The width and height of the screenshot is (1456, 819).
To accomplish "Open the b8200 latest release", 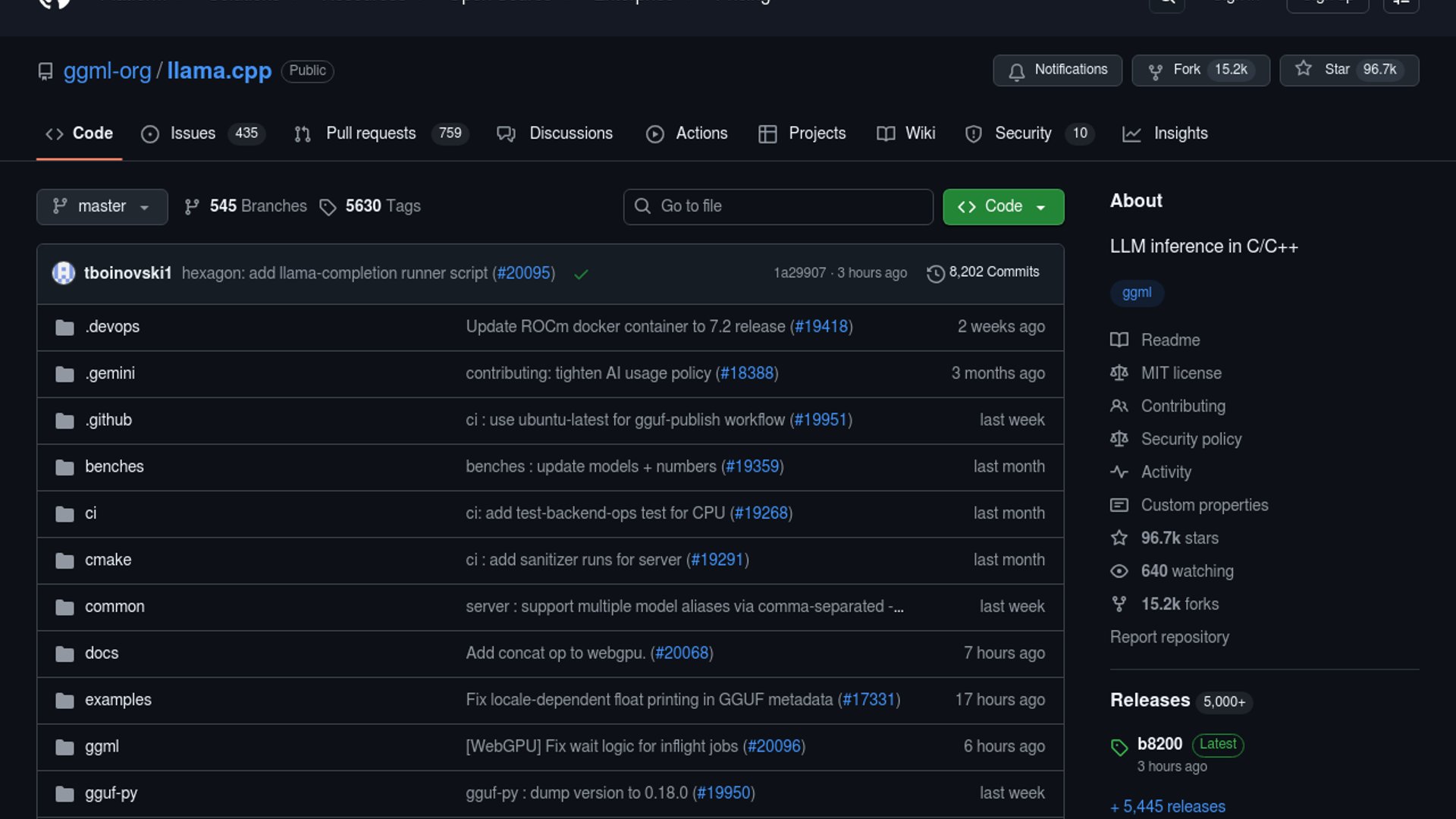I will pos(1159,744).
